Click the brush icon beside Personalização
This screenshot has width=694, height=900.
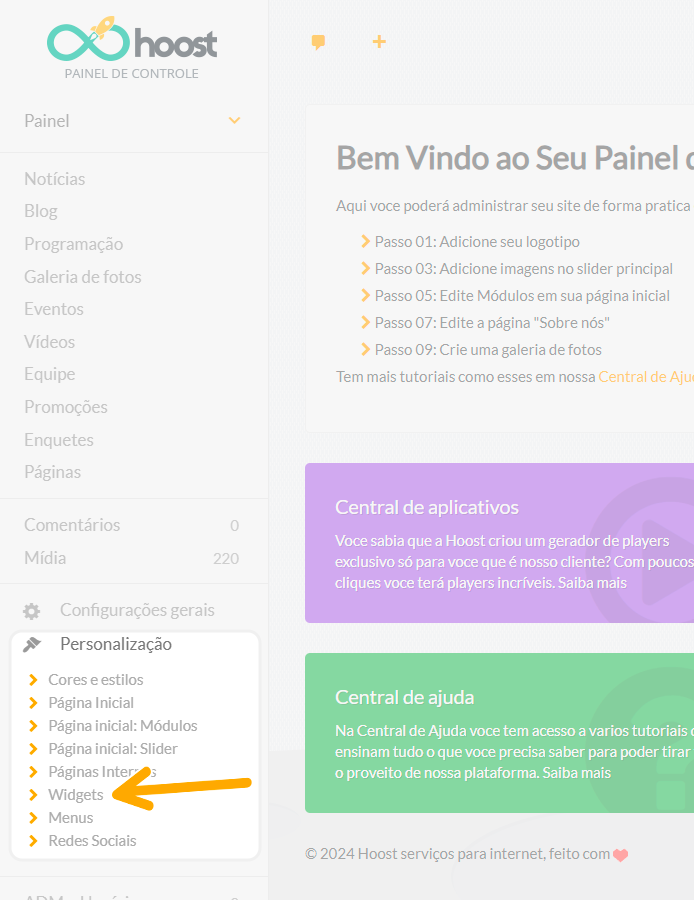click(x=32, y=645)
